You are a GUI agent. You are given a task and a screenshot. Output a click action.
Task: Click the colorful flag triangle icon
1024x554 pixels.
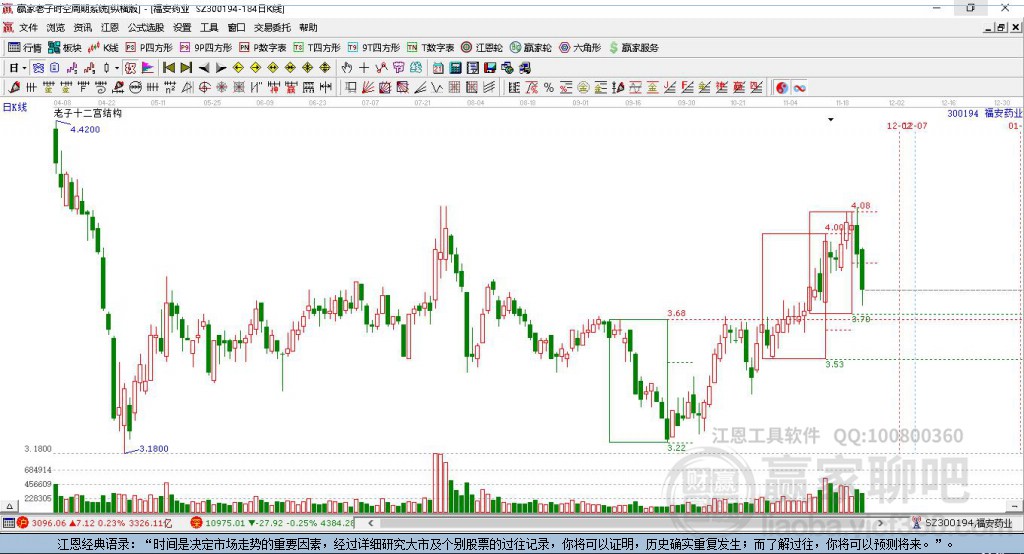pyautogui.click(x=148, y=68)
